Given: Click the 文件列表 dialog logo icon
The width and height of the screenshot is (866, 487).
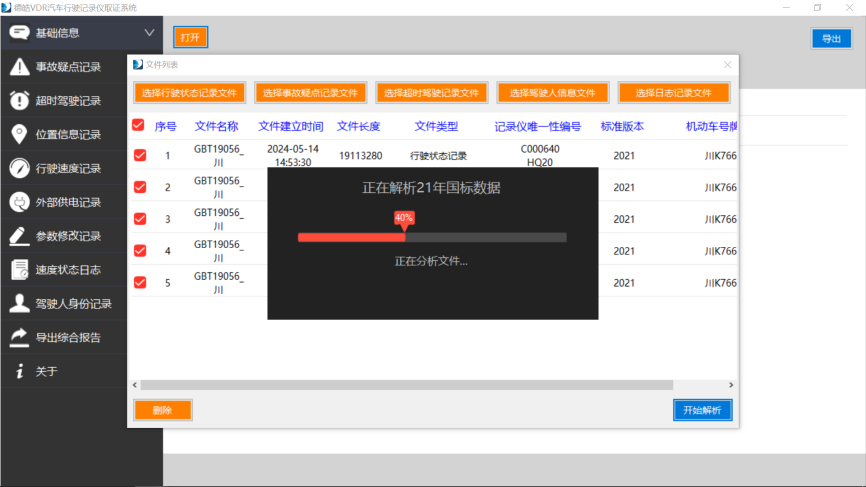Looking at the screenshot, I should [138, 65].
